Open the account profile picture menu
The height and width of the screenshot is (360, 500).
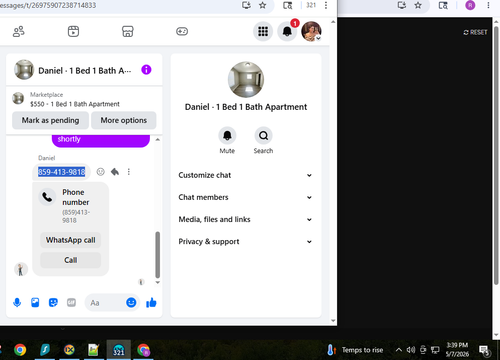point(311,32)
